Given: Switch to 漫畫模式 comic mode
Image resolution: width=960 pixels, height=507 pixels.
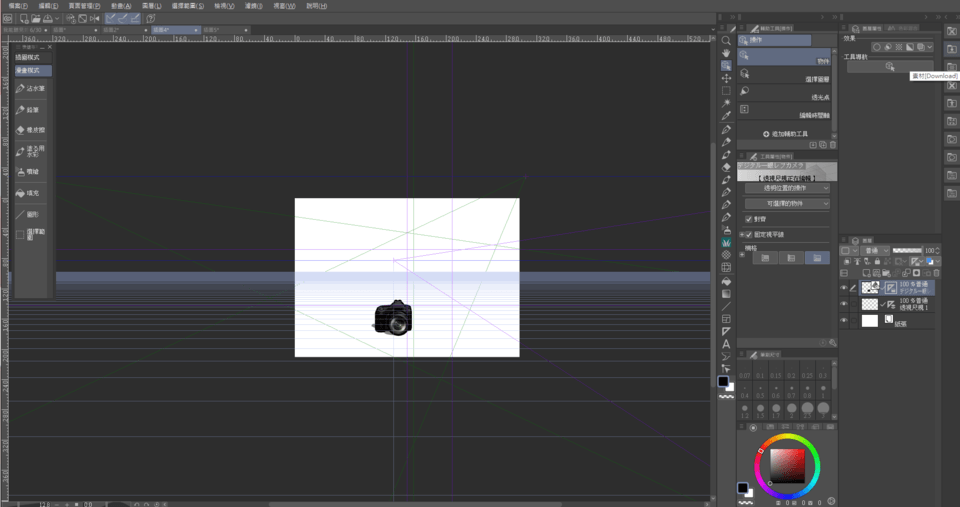Looking at the screenshot, I should pos(33,70).
